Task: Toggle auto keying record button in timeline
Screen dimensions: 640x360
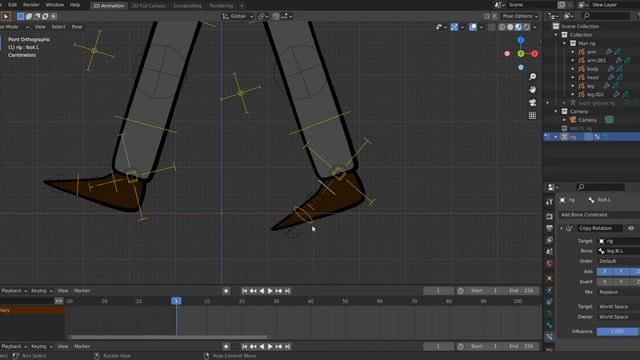Action: pyautogui.click(x=226, y=291)
